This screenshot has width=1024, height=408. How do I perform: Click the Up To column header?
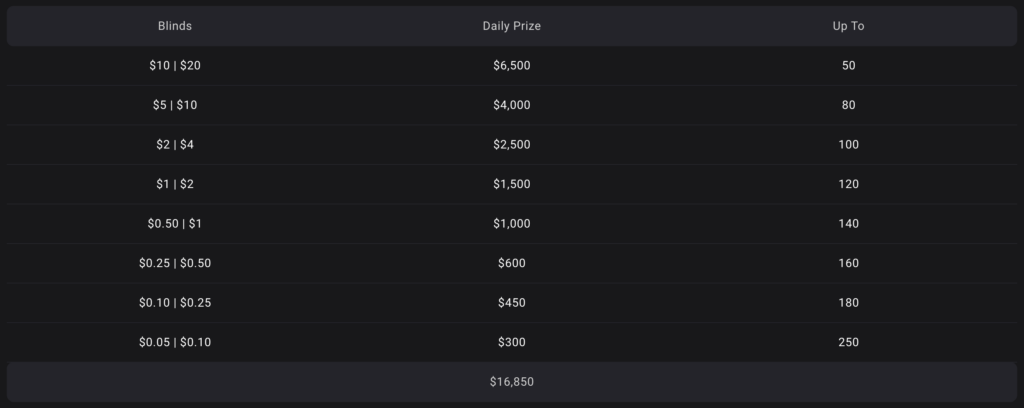[x=848, y=26]
